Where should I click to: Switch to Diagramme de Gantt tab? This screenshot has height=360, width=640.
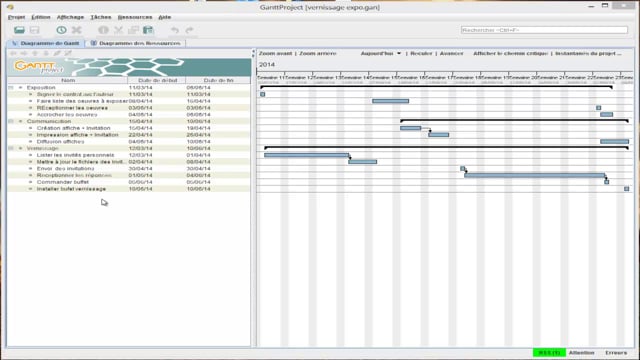[x=46, y=43]
